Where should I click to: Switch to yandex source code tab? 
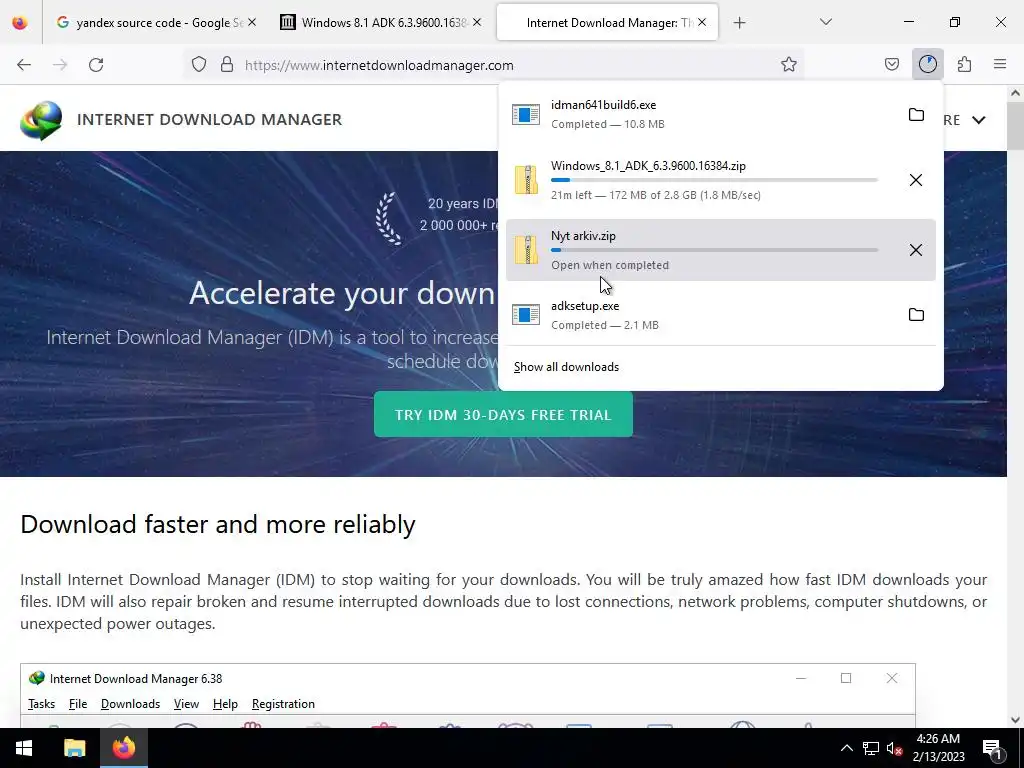tap(157, 22)
